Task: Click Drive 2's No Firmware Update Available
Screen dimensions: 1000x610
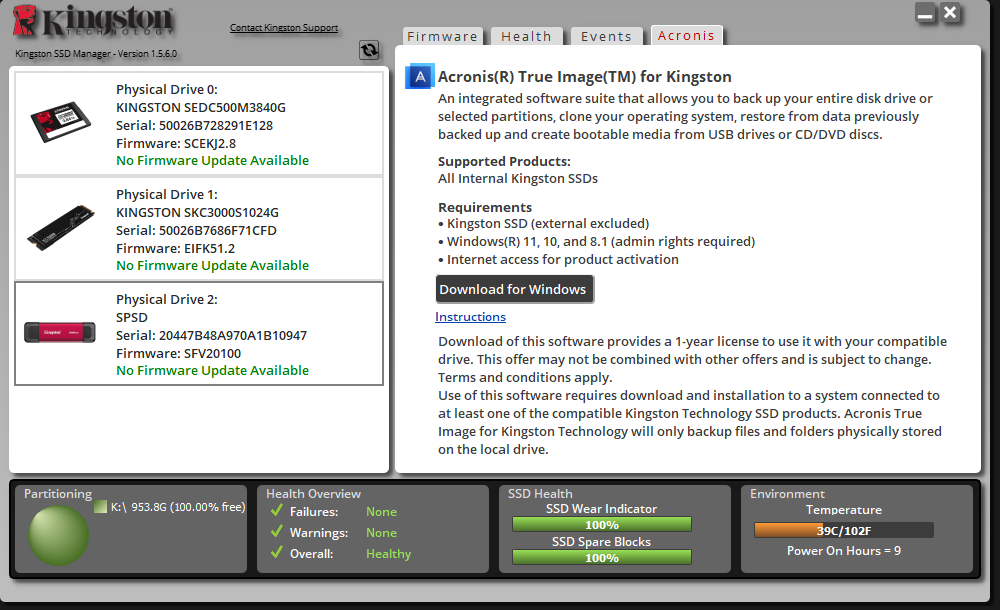Action: point(212,370)
